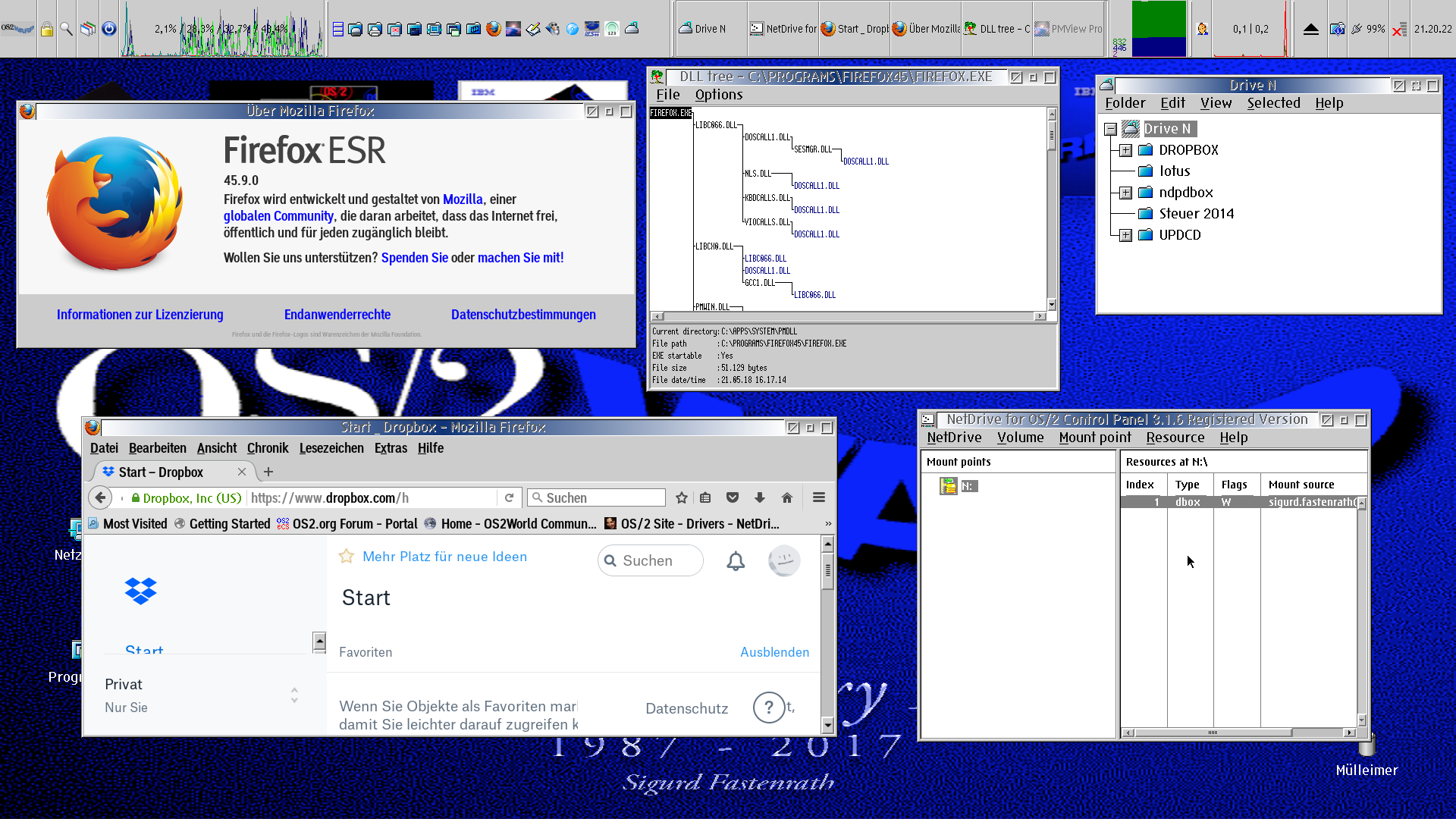Click the blue power shutdown icon
The height and width of the screenshot is (819, 1456).
click(109, 29)
